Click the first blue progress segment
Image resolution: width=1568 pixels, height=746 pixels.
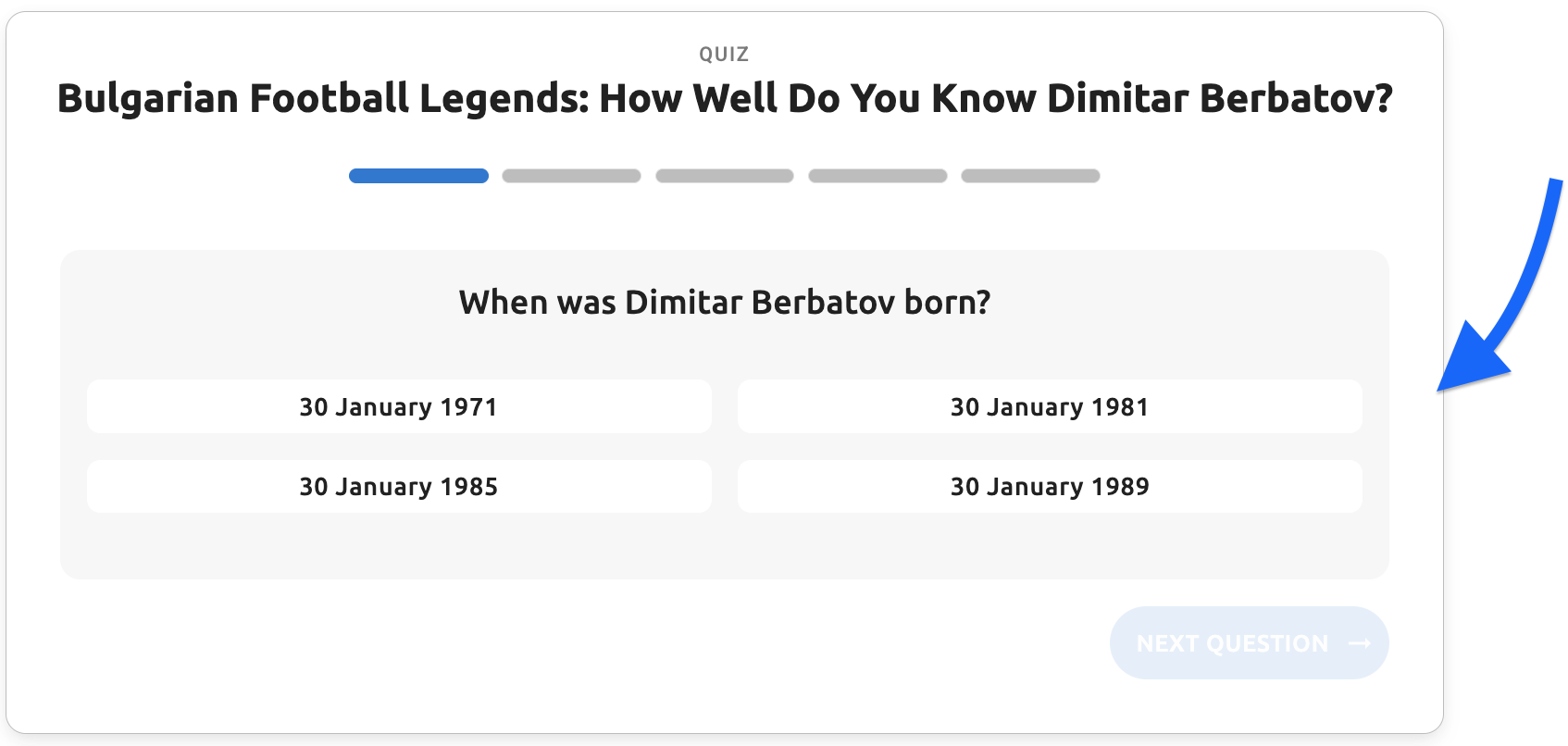point(418,176)
